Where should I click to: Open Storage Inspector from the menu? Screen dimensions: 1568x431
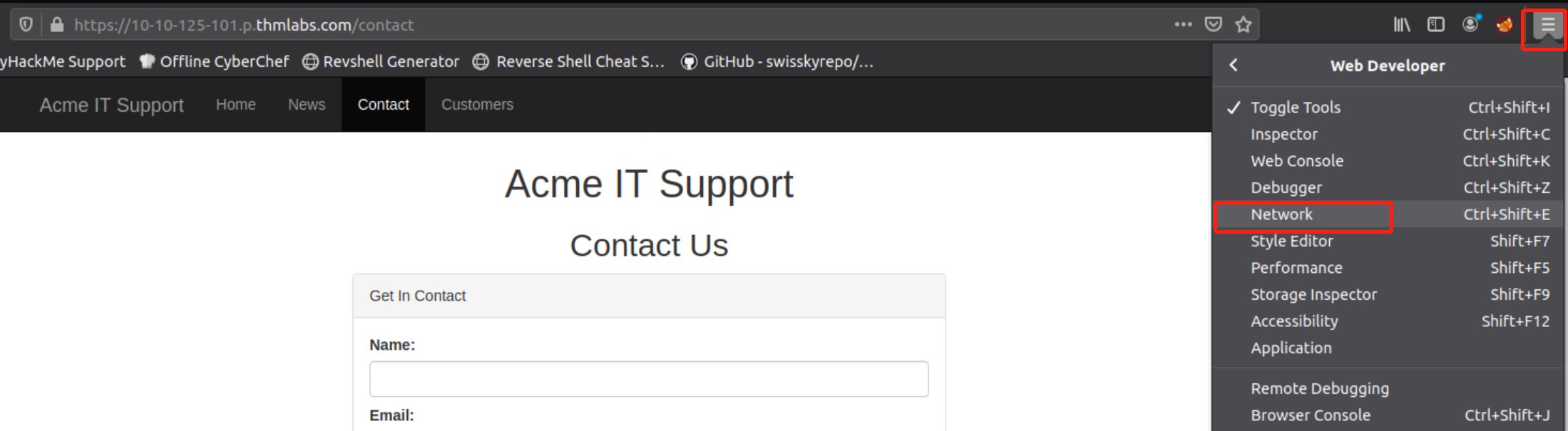1313,295
